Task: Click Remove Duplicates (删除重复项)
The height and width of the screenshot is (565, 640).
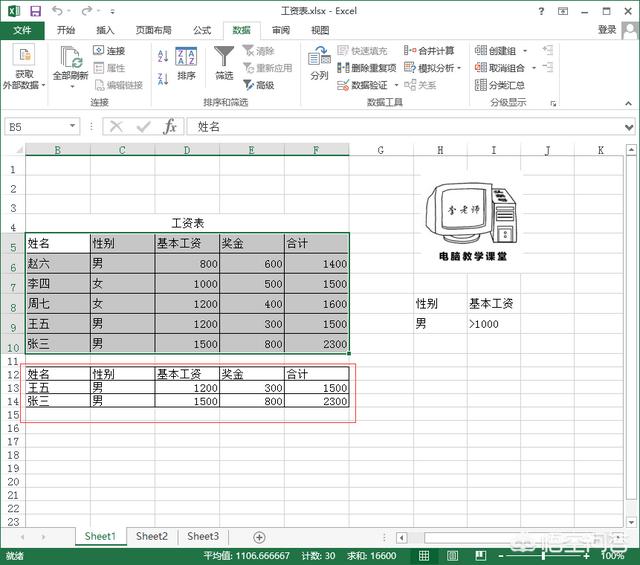Action: click(x=367, y=68)
